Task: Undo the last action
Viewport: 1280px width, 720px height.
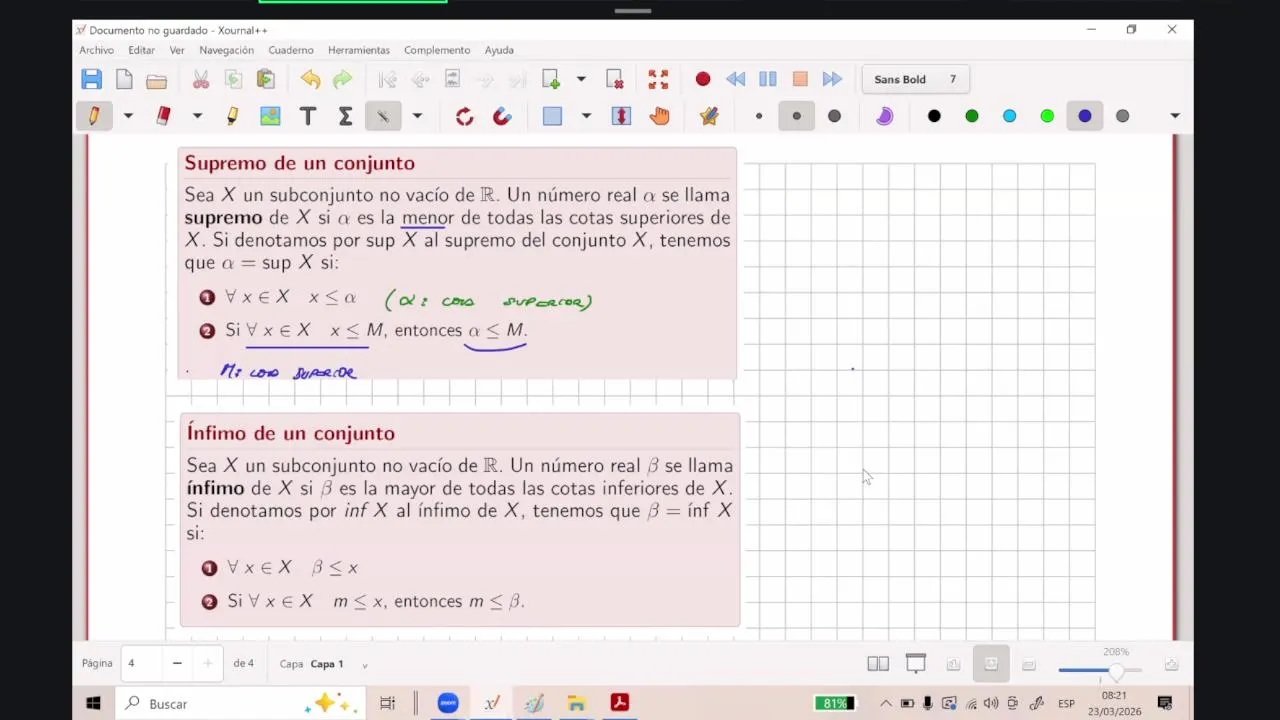Action: pos(310,79)
